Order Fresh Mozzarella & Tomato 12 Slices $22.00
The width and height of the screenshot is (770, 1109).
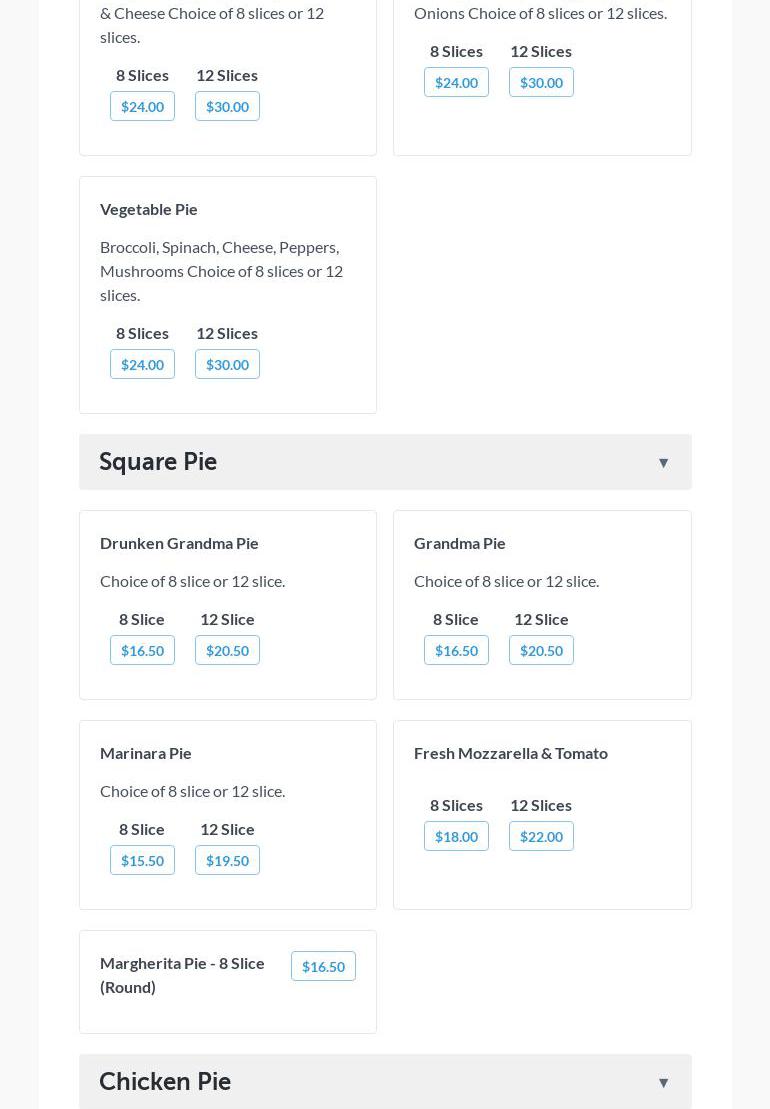pyautogui.click(x=541, y=836)
